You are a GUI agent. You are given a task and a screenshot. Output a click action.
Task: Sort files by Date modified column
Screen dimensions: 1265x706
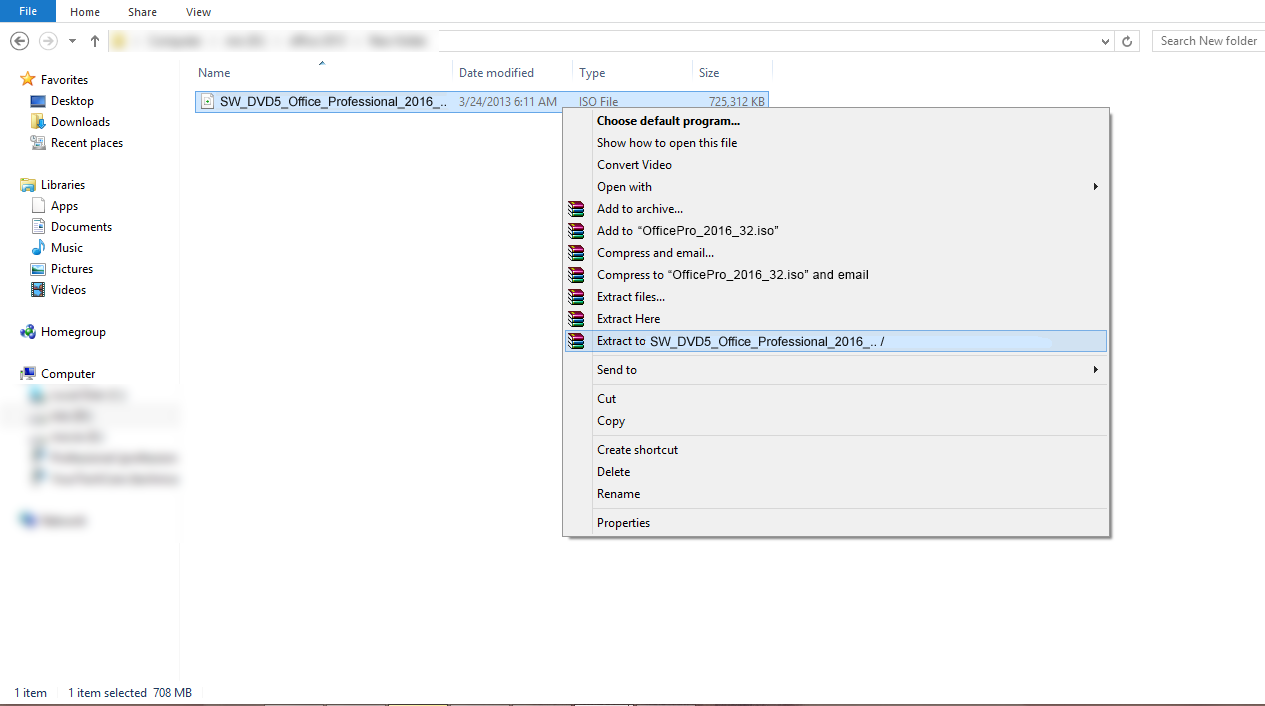click(x=496, y=73)
